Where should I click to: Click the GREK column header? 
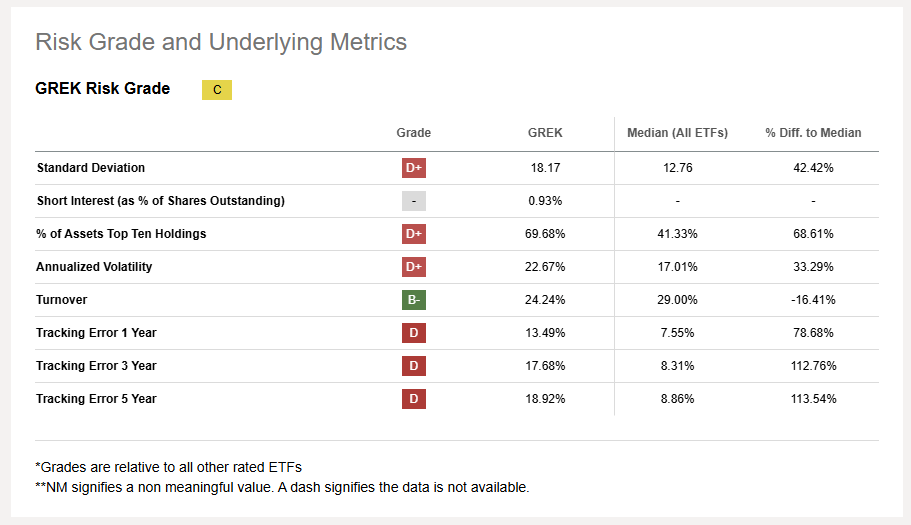point(545,133)
